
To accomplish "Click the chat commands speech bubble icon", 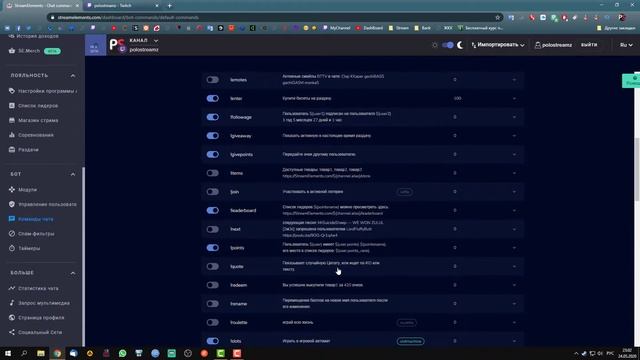I will pyautogui.click(x=12, y=219).
